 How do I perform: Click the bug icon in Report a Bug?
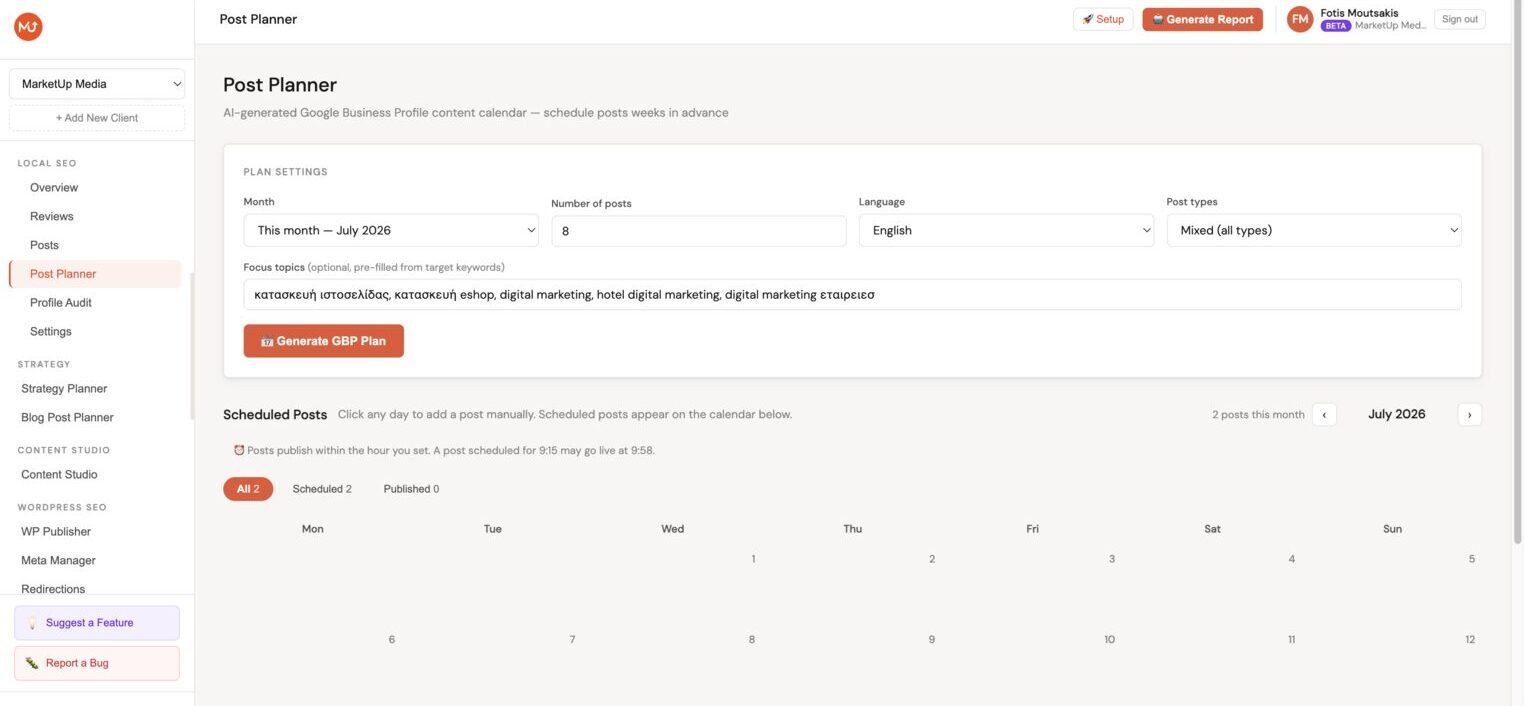(x=32, y=663)
